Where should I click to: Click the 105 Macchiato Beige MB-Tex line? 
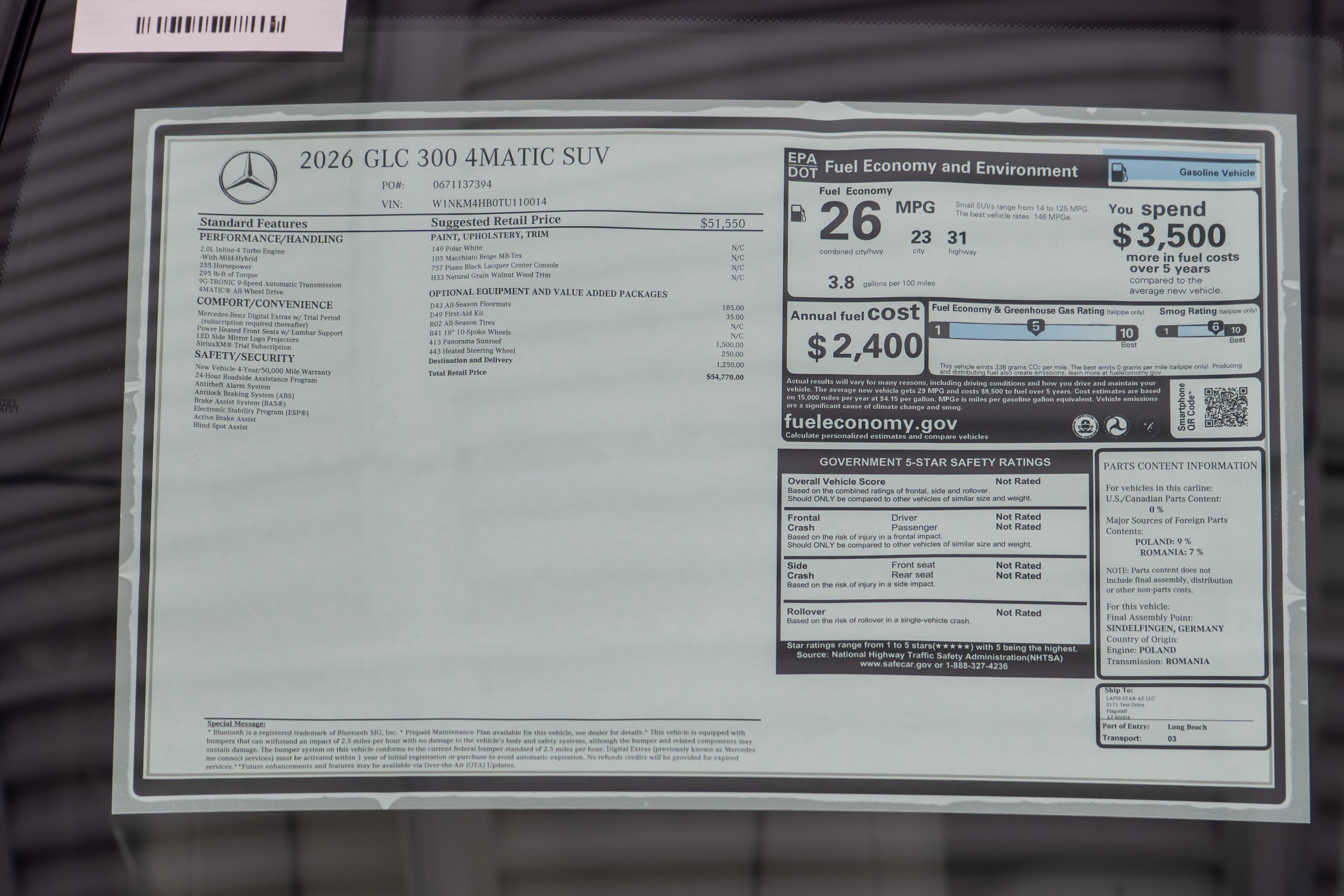(476, 257)
